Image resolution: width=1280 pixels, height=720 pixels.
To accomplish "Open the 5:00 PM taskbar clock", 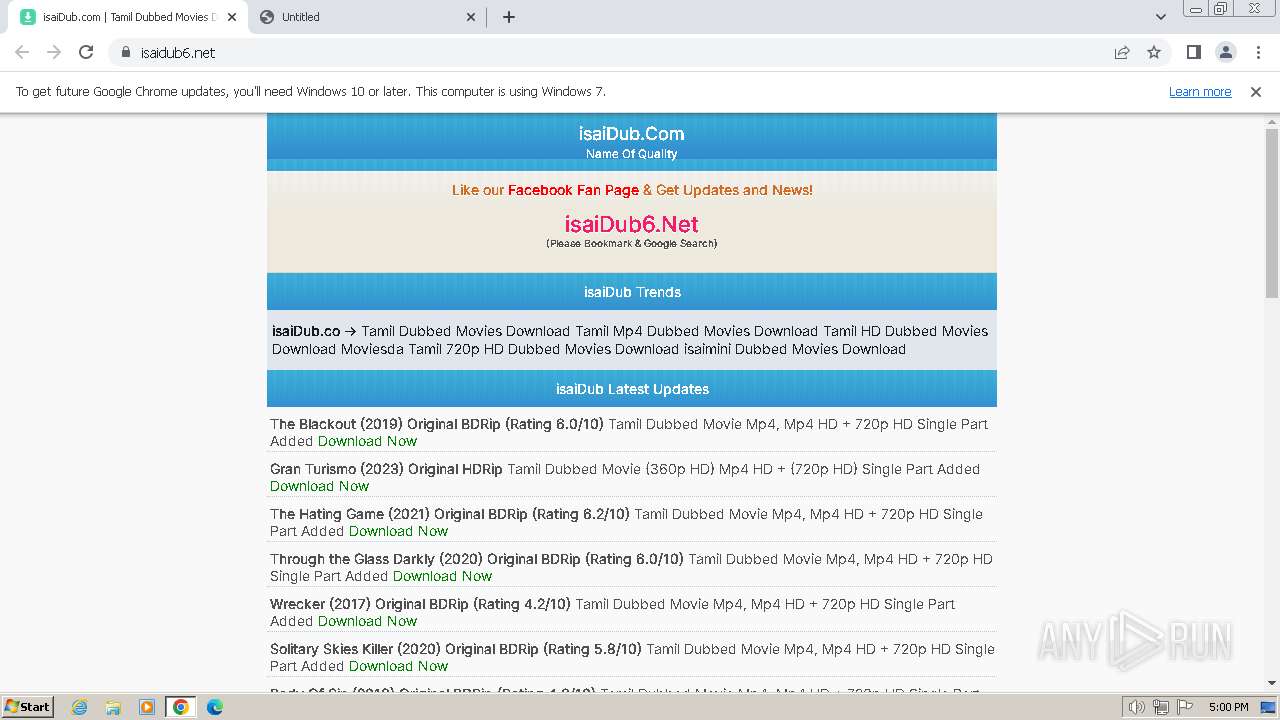I will tap(1228, 707).
